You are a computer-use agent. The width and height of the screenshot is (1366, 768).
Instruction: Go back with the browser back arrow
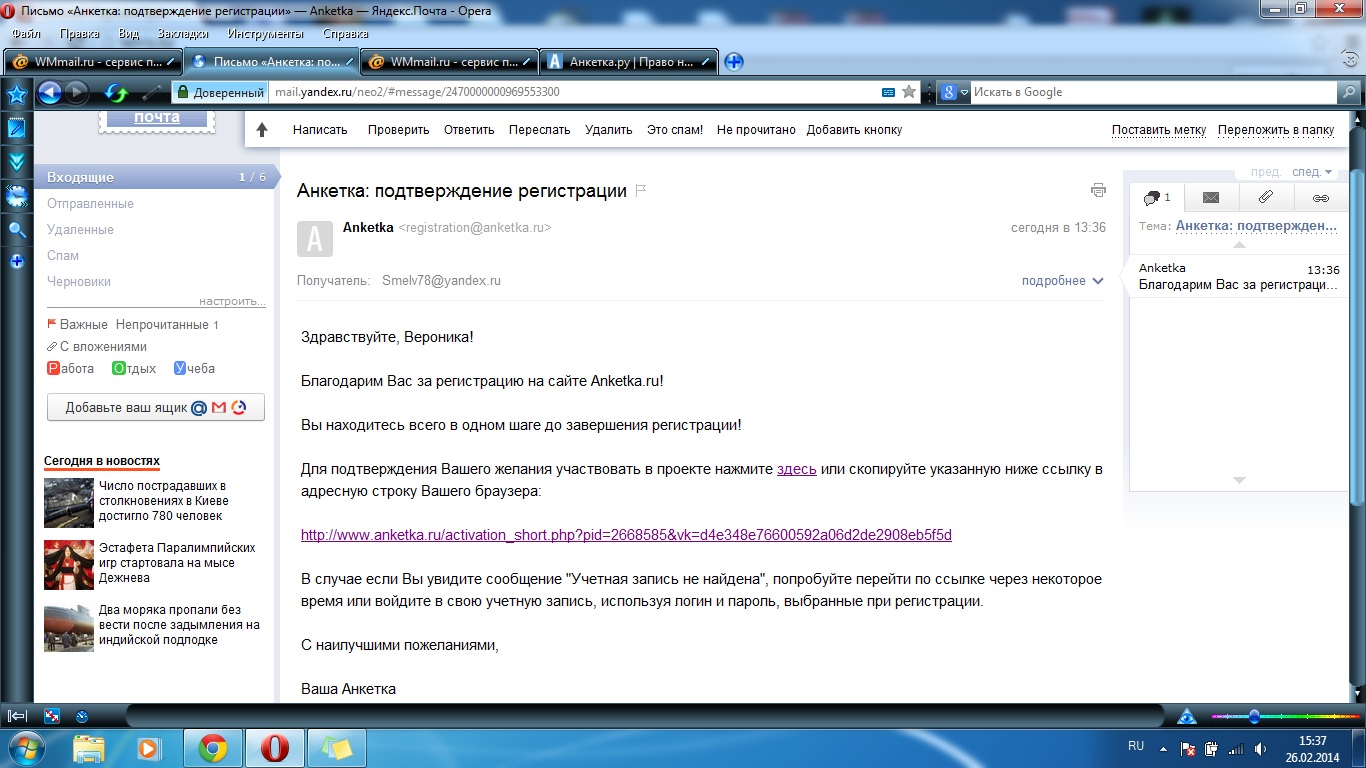[x=49, y=93]
